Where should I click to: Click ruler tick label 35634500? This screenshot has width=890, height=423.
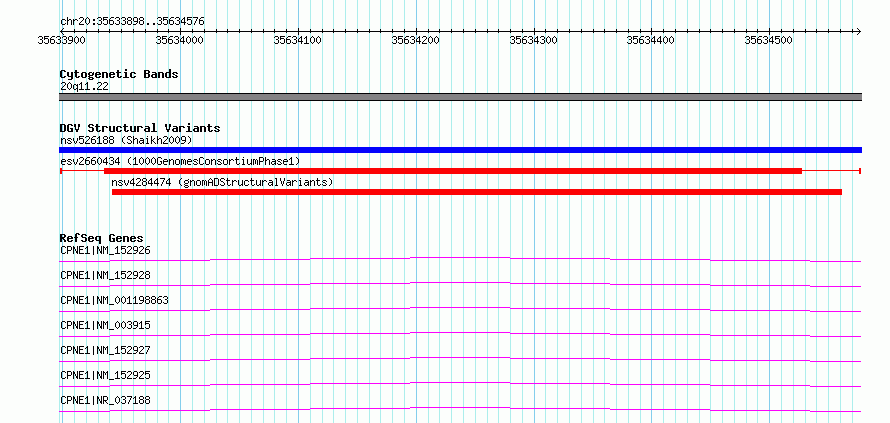769,40
